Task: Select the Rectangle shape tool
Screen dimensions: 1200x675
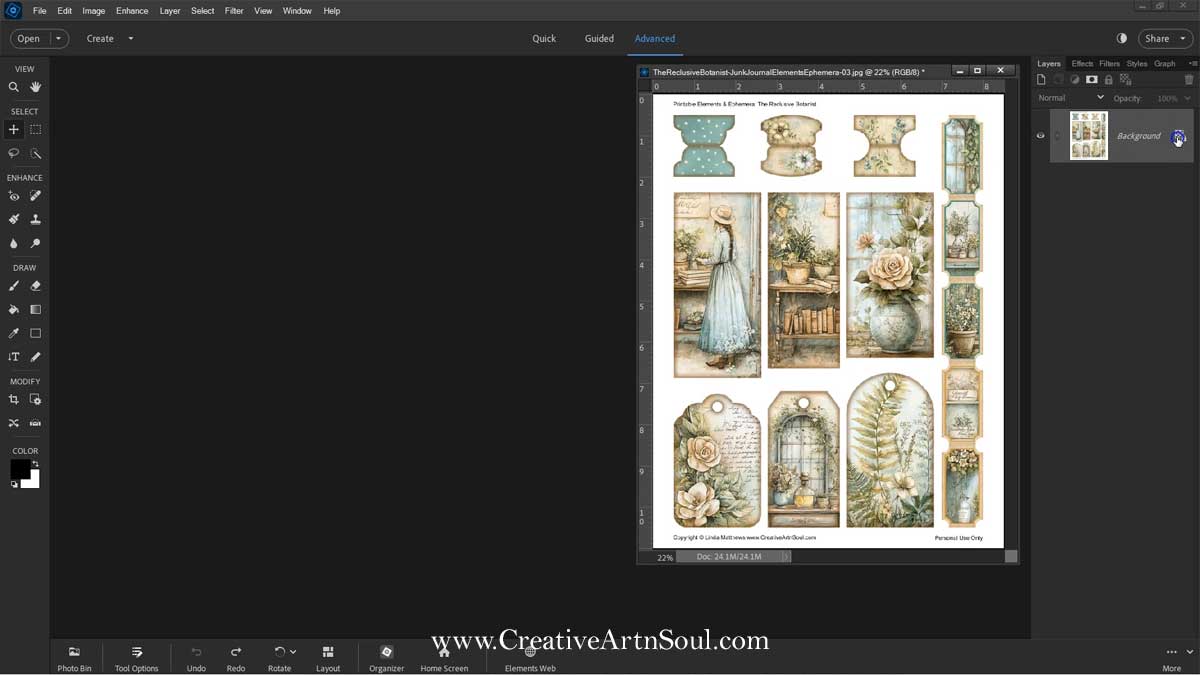Action: click(36, 333)
